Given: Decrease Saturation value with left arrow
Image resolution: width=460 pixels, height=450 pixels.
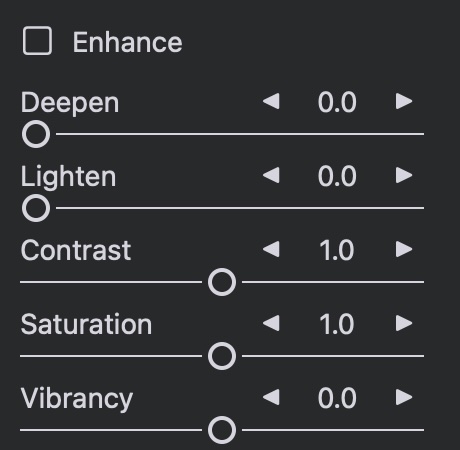Looking at the screenshot, I should 271,323.
